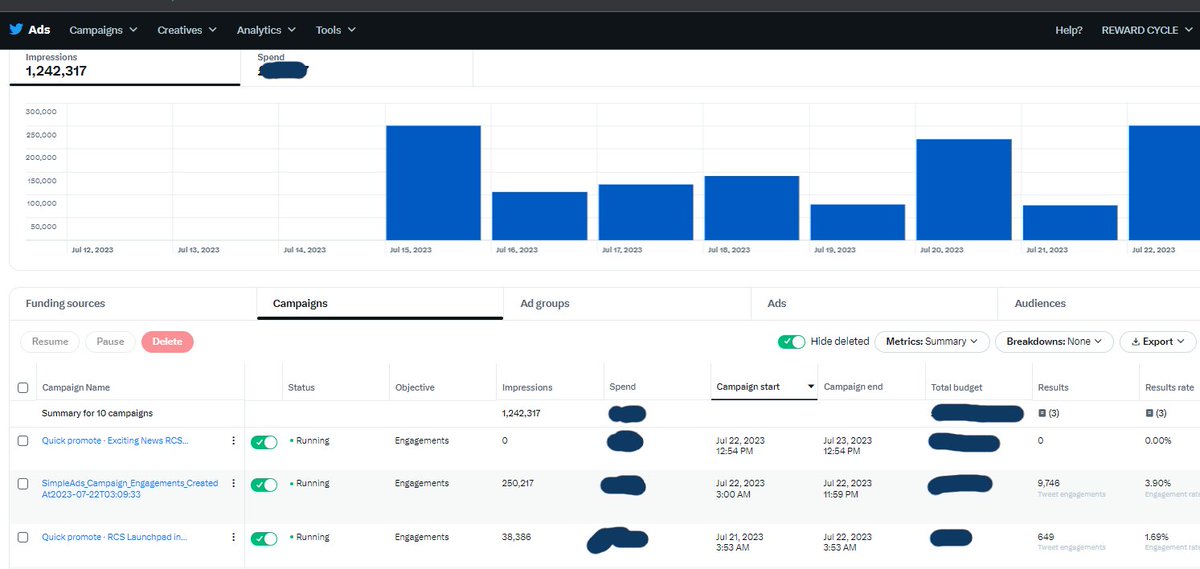Sort by the Objective column header
The image size is (1200, 569).
[x=415, y=387]
